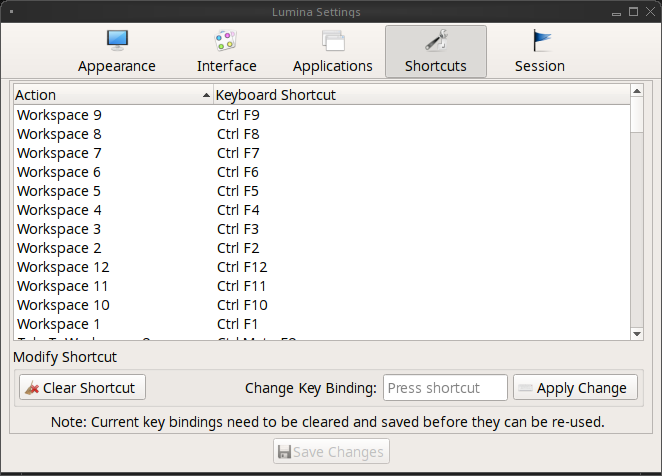Go to the Session tab
Image resolution: width=662 pixels, height=476 pixels.
click(x=540, y=52)
